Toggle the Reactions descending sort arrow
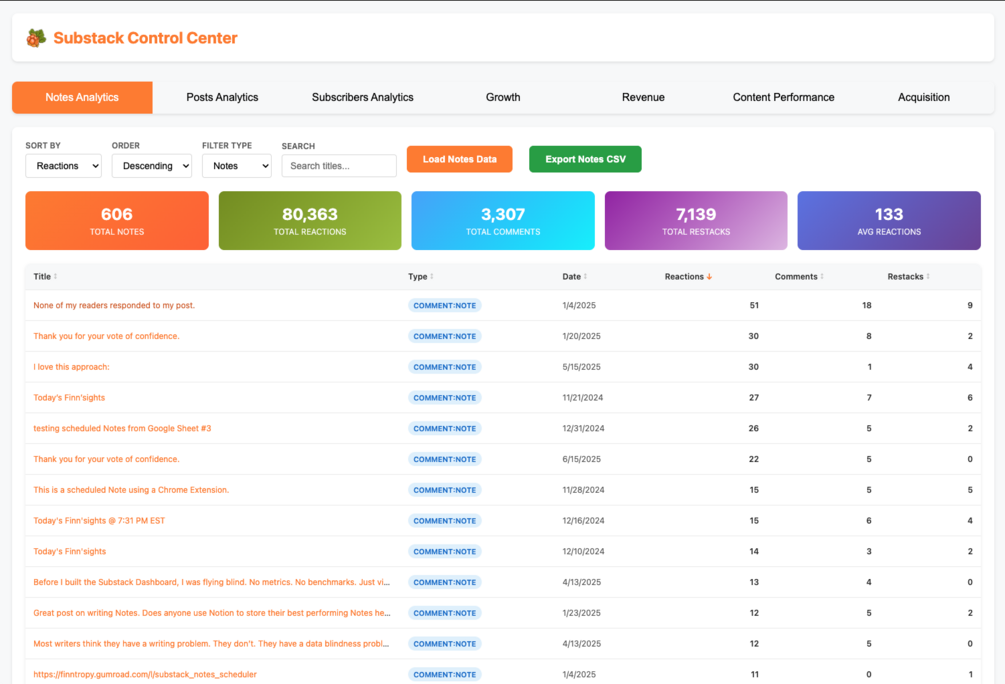The image size is (1005, 684). pos(709,276)
